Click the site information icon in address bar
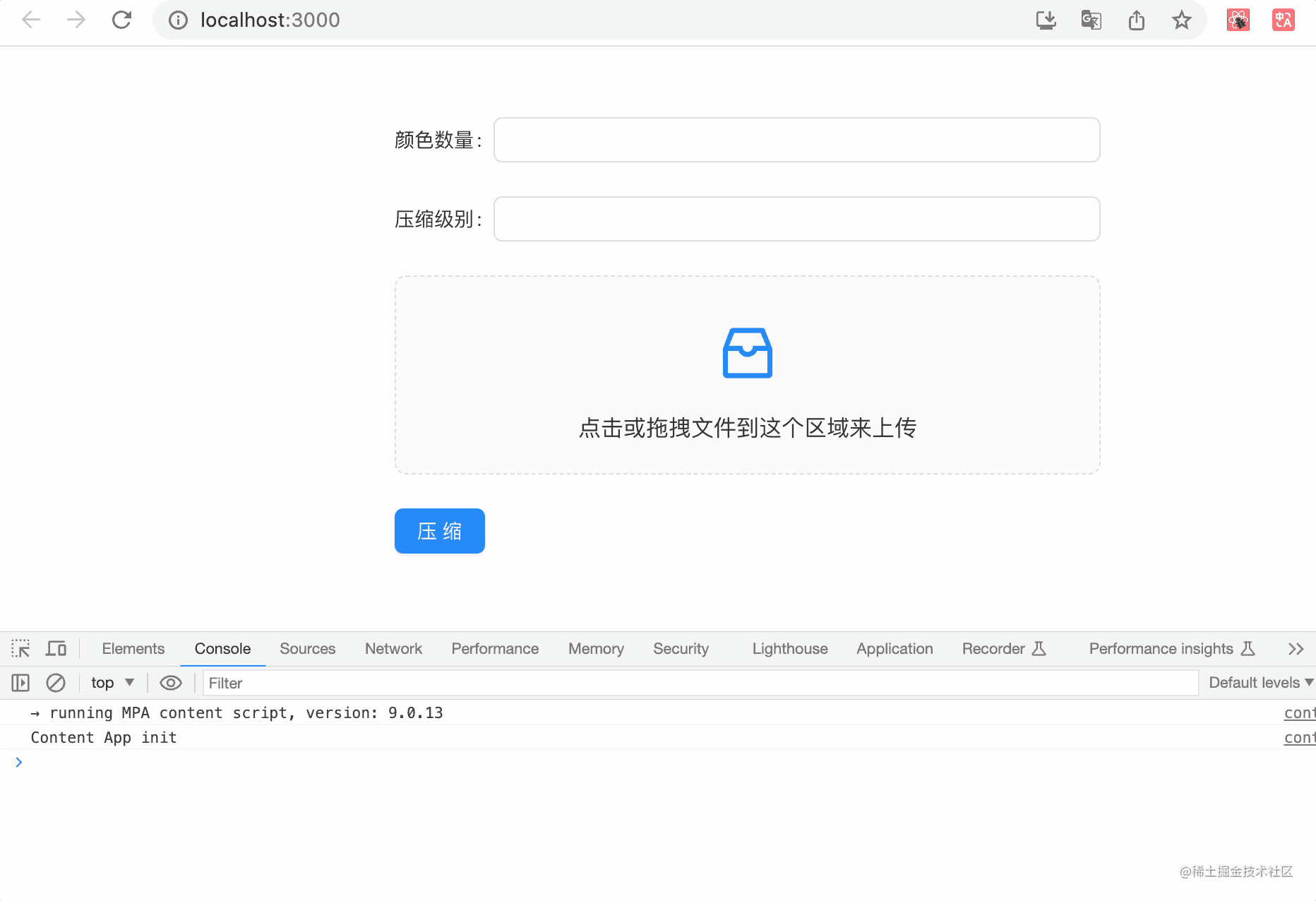The image size is (1316, 901). pos(178,20)
